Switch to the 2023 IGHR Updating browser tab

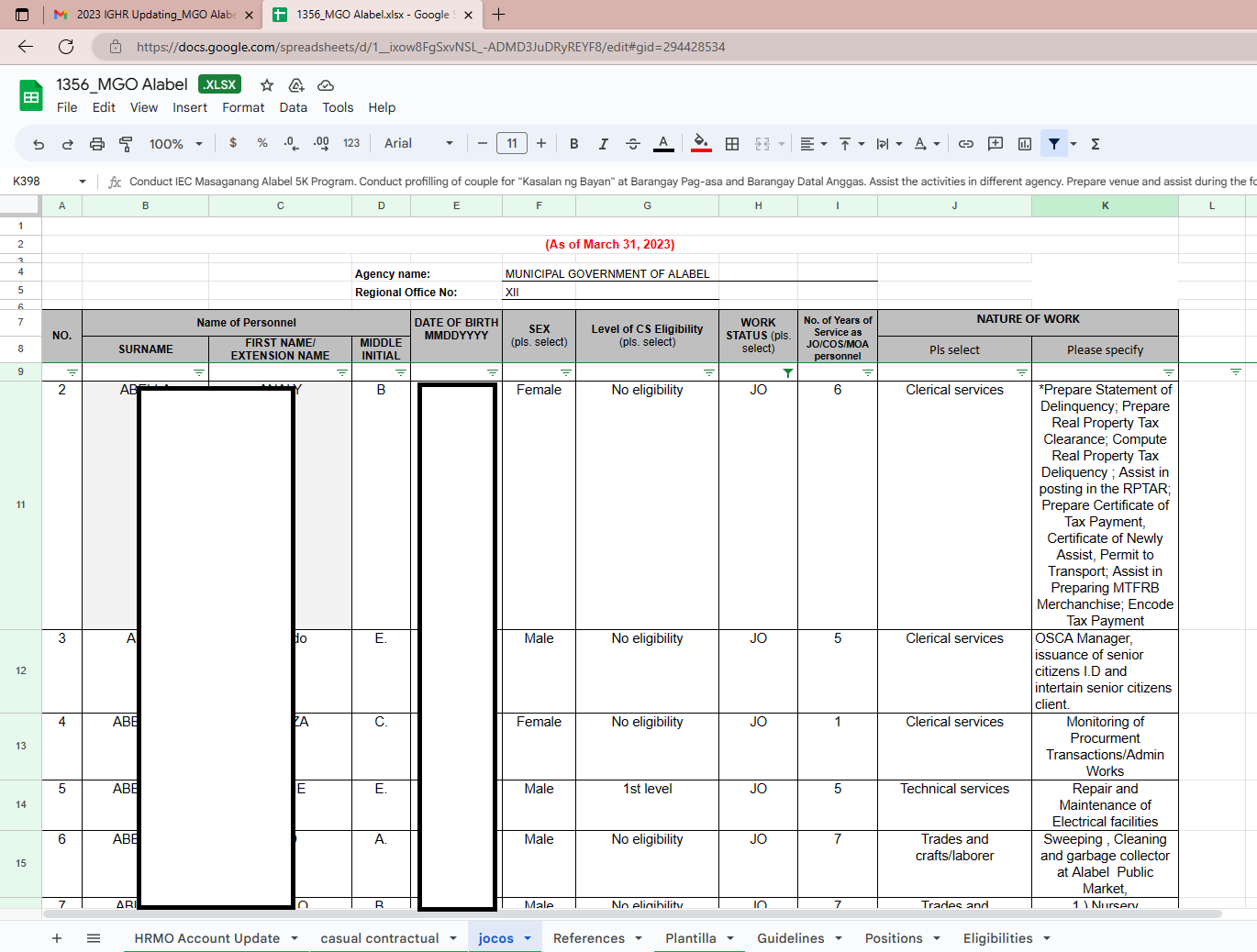pyautogui.click(x=153, y=15)
